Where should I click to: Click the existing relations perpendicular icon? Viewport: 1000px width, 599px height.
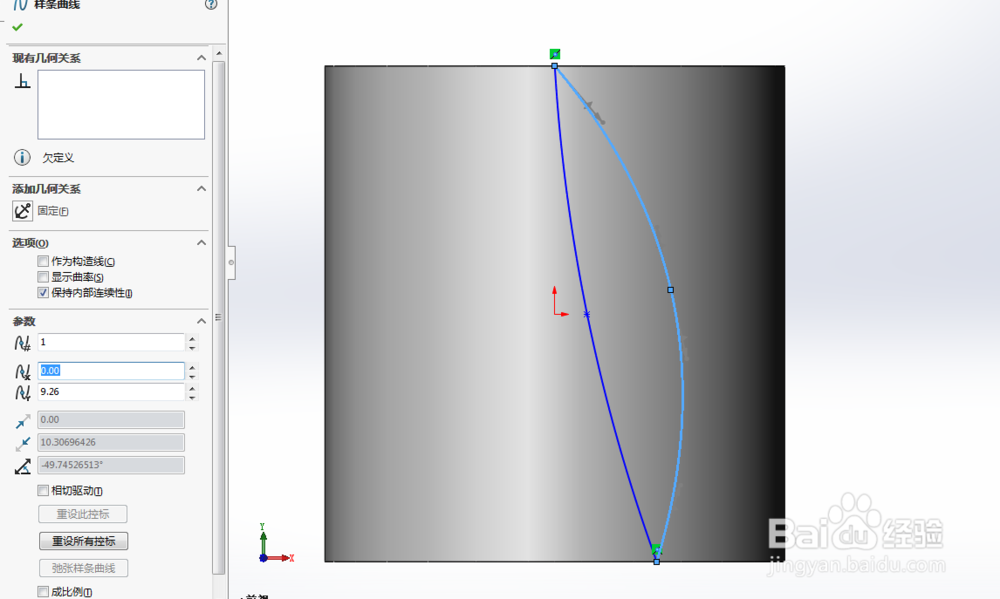point(22,81)
